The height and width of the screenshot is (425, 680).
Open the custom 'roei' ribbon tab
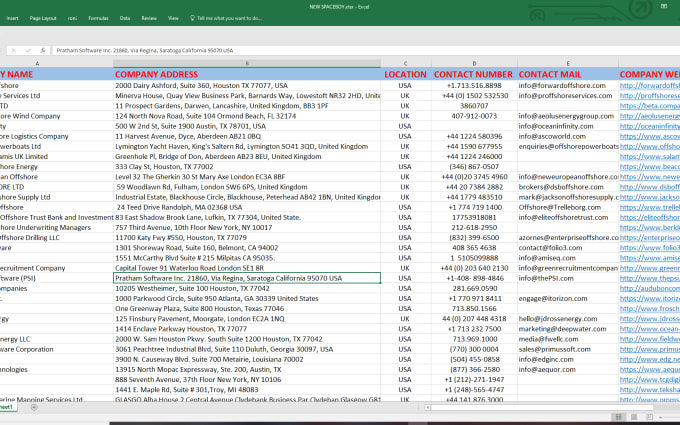(72, 18)
